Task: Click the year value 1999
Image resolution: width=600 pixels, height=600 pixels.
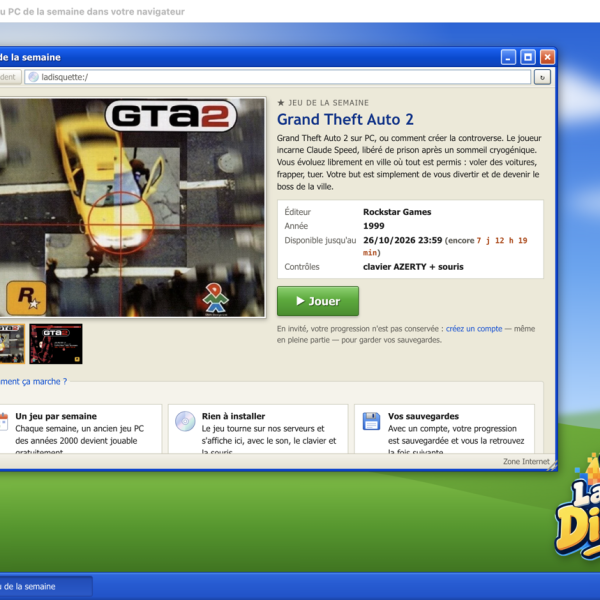Action: point(373,226)
